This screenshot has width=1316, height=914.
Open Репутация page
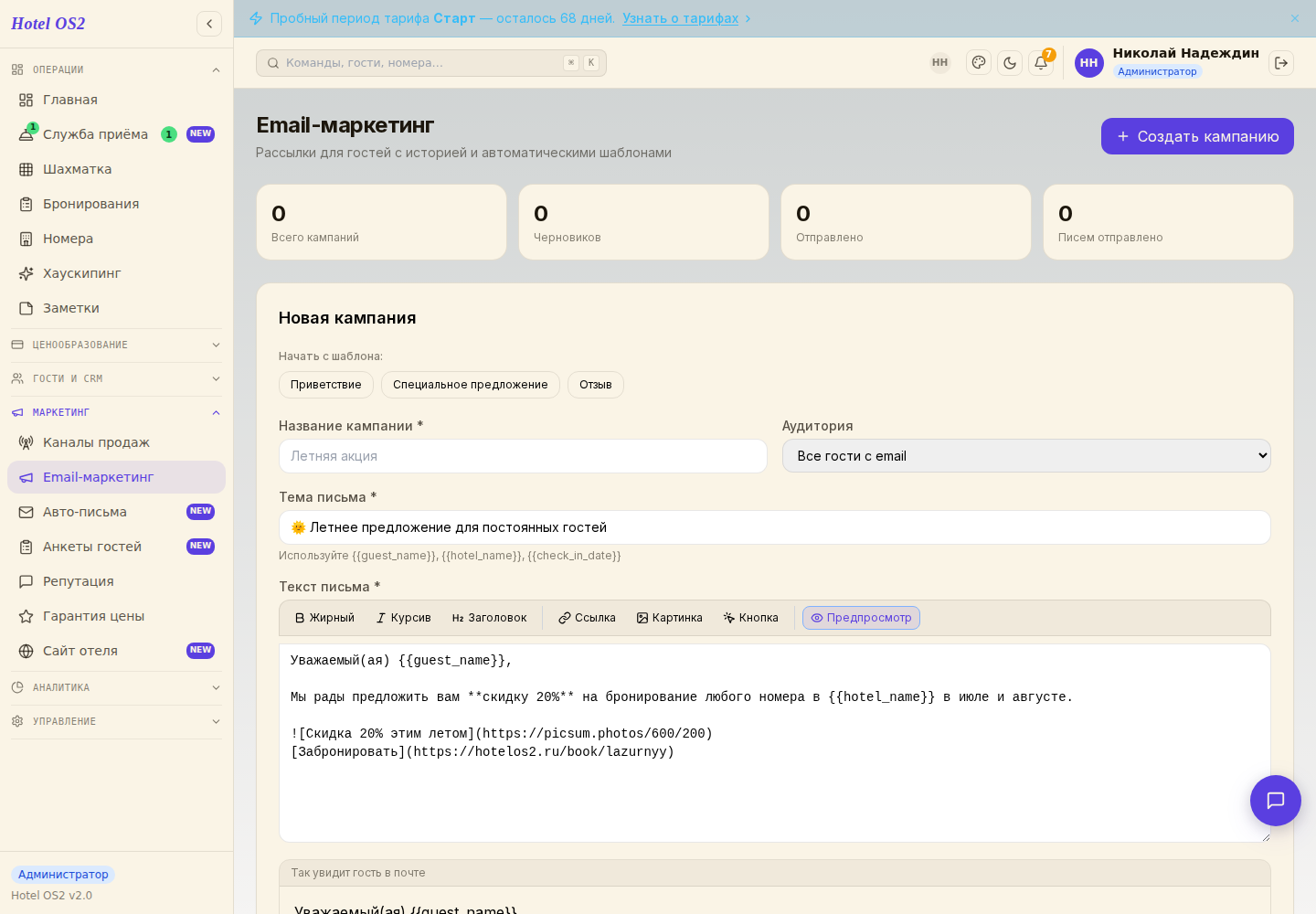116,581
